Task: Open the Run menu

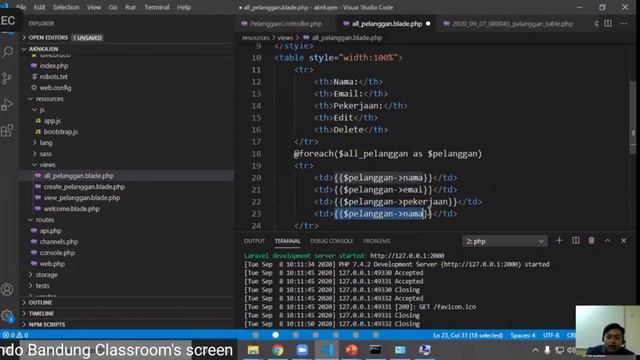Action: (x=131, y=7)
